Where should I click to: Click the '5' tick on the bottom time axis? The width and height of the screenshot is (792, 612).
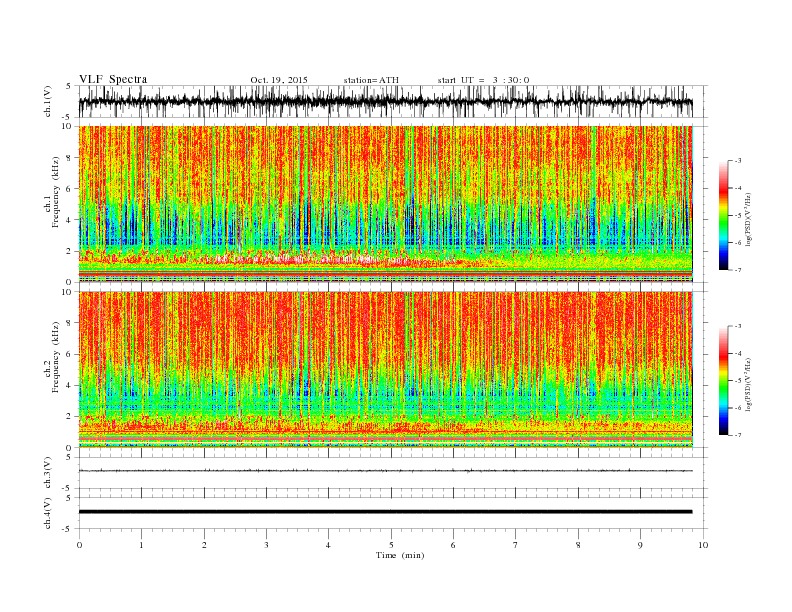(x=391, y=545)
